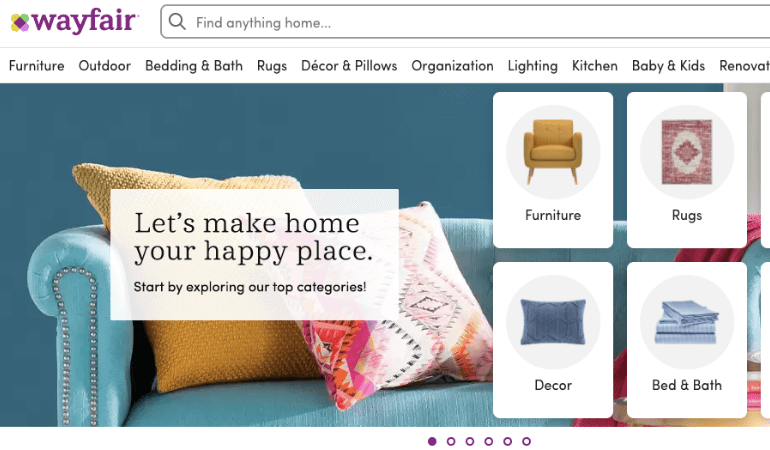Screen dimensions: 770x450
Task: Open the Lighting navigation item
Action: 533,66
